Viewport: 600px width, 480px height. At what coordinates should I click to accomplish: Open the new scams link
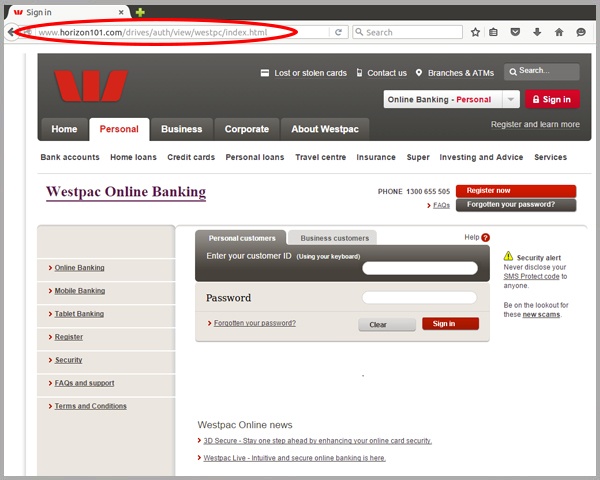[x=541, y=314]
